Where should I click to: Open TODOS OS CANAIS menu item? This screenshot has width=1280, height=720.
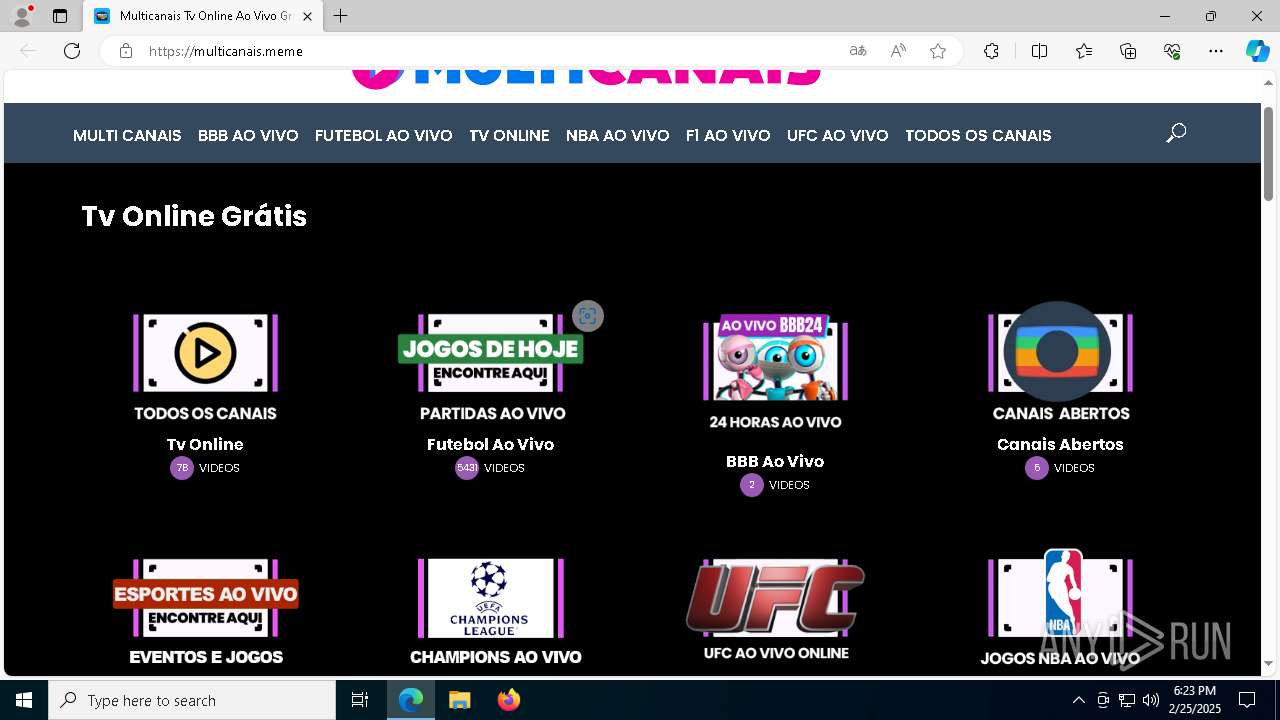pos(978,135)
